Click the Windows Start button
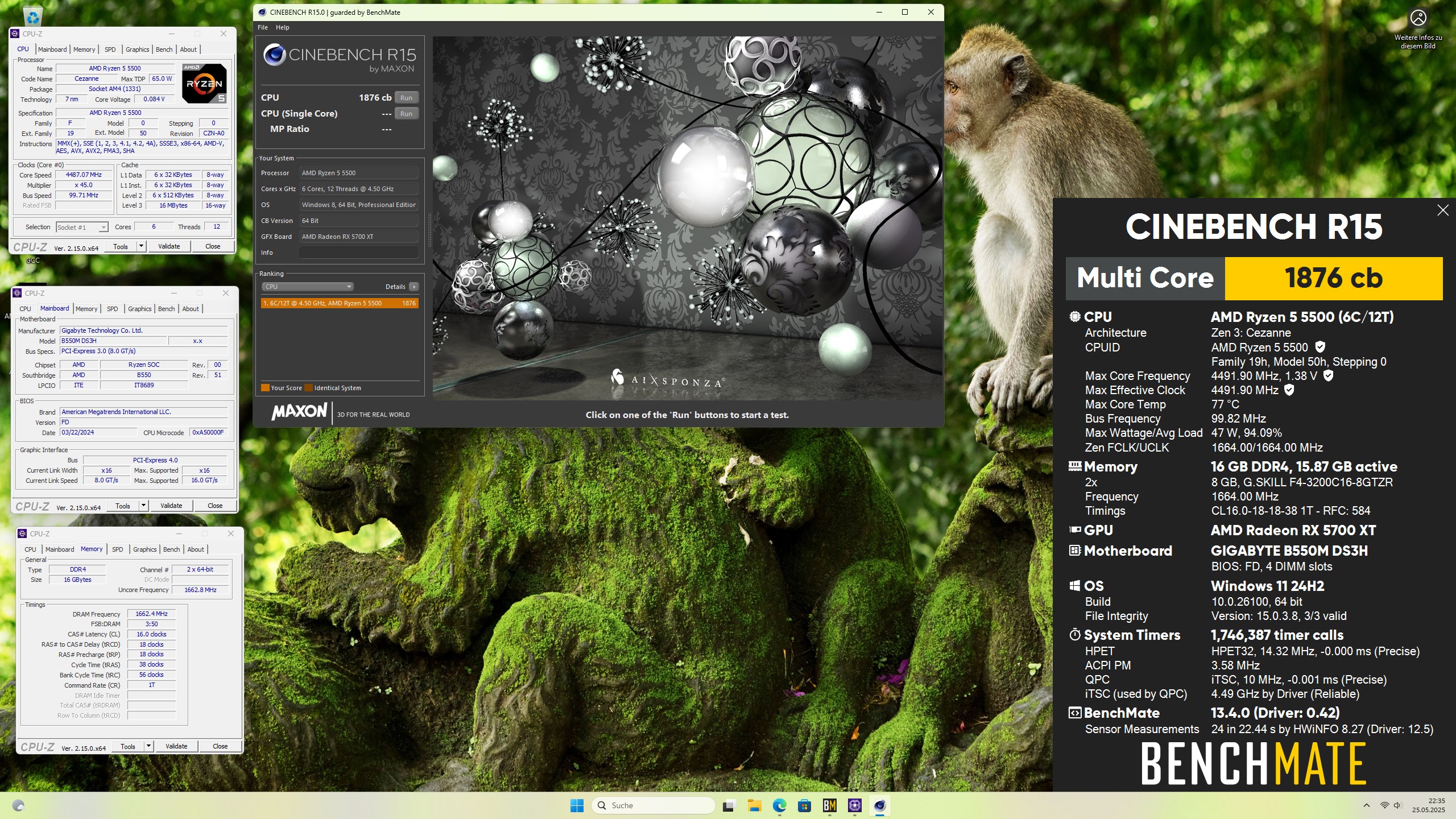The height and width of the screenshot is (819, 1456). tap(577, 805)
